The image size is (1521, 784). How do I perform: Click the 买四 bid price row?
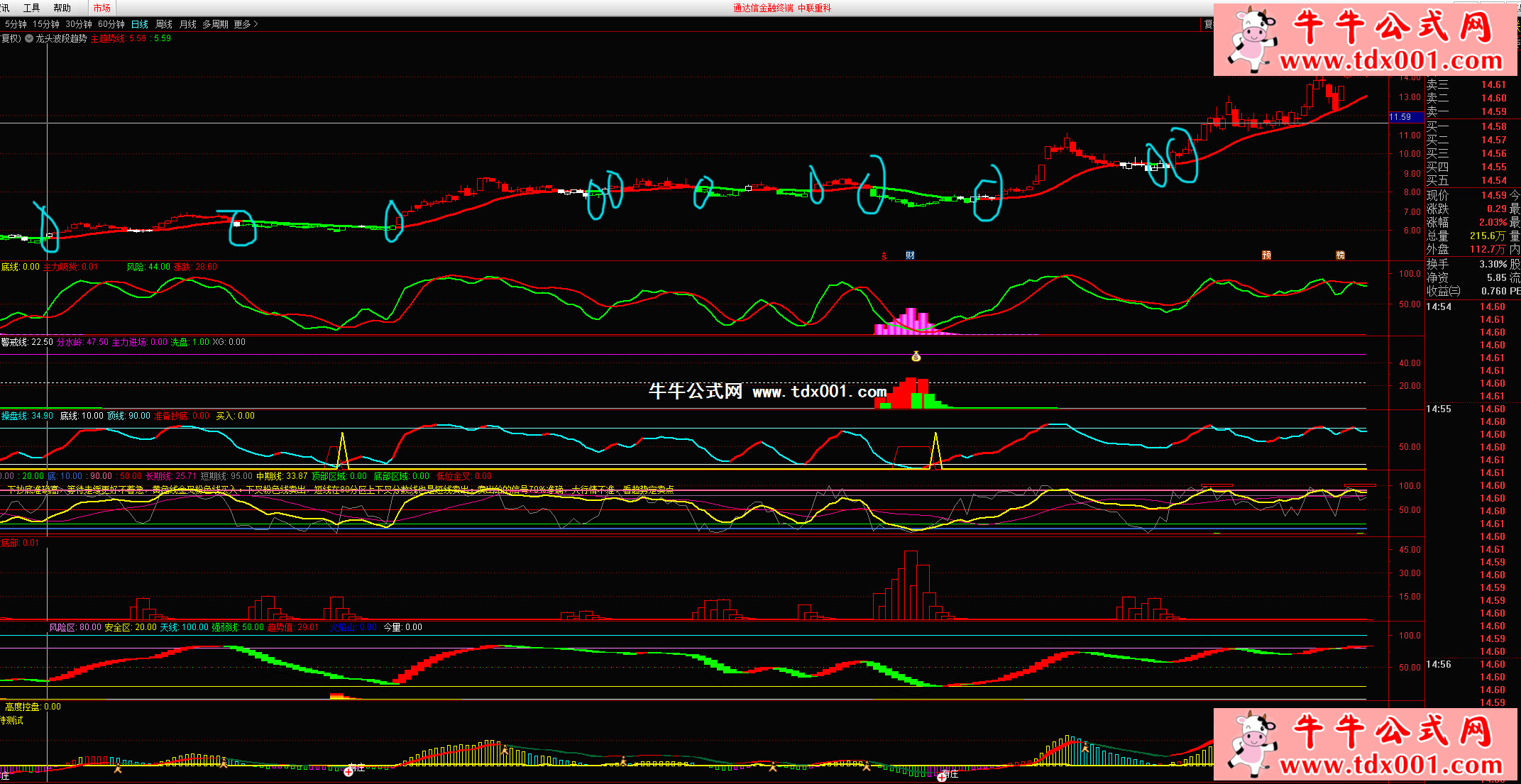coord(1466,167)
